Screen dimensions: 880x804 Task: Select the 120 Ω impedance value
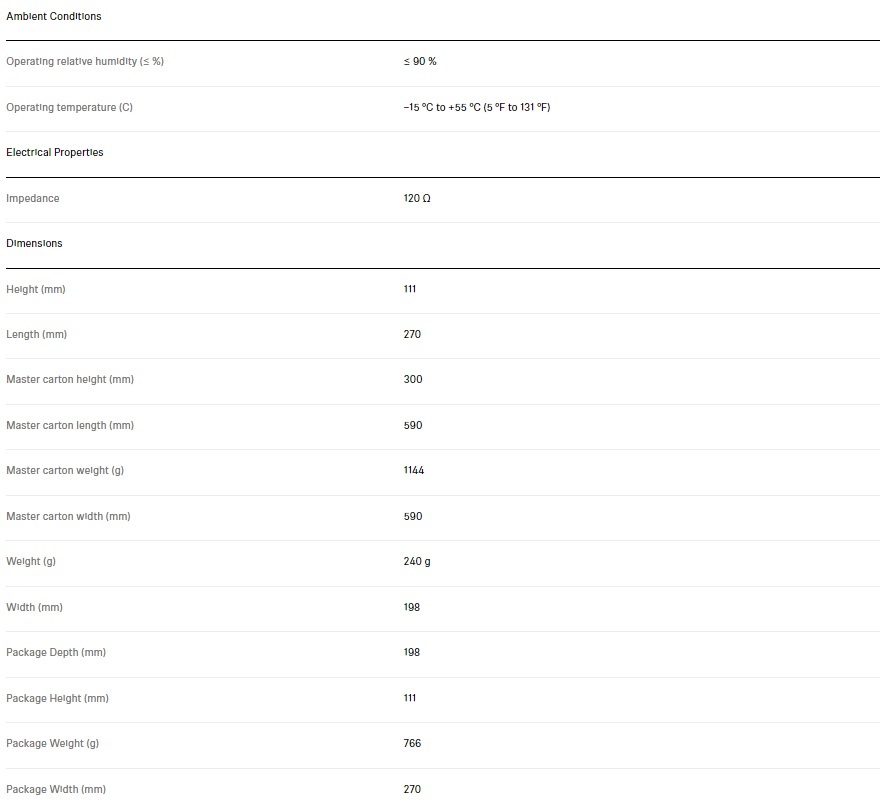pyautogui.click(x=417, y=199)
